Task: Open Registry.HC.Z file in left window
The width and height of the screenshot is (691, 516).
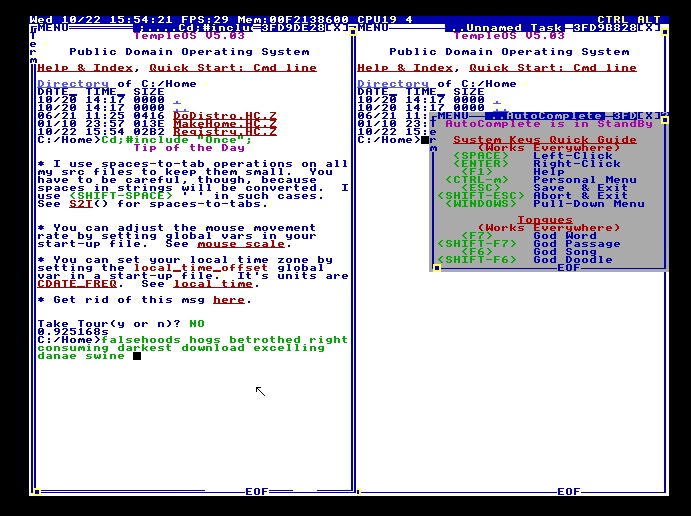Action: click(225, 132)
